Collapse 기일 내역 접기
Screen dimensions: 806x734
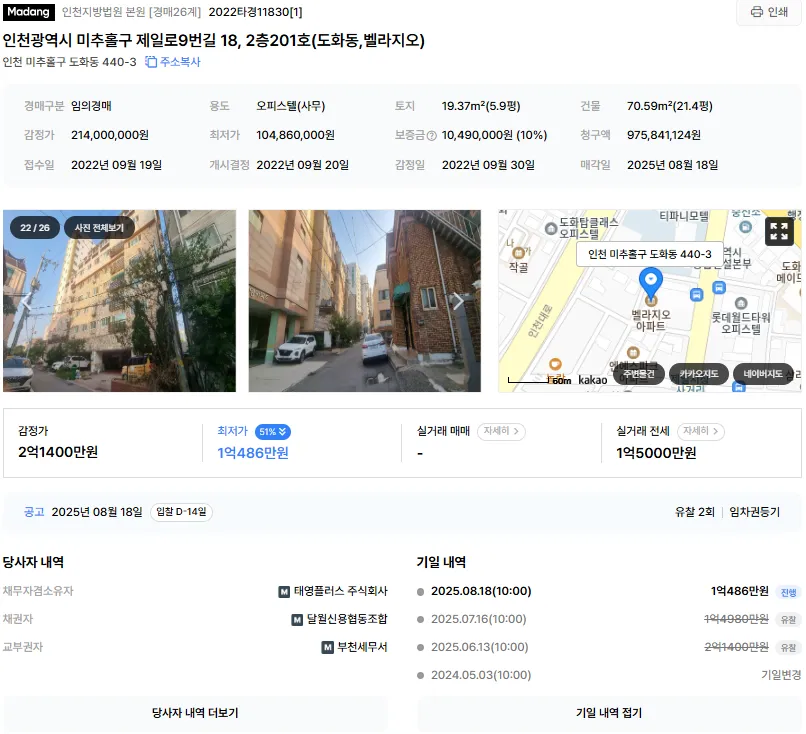point(609,713)
